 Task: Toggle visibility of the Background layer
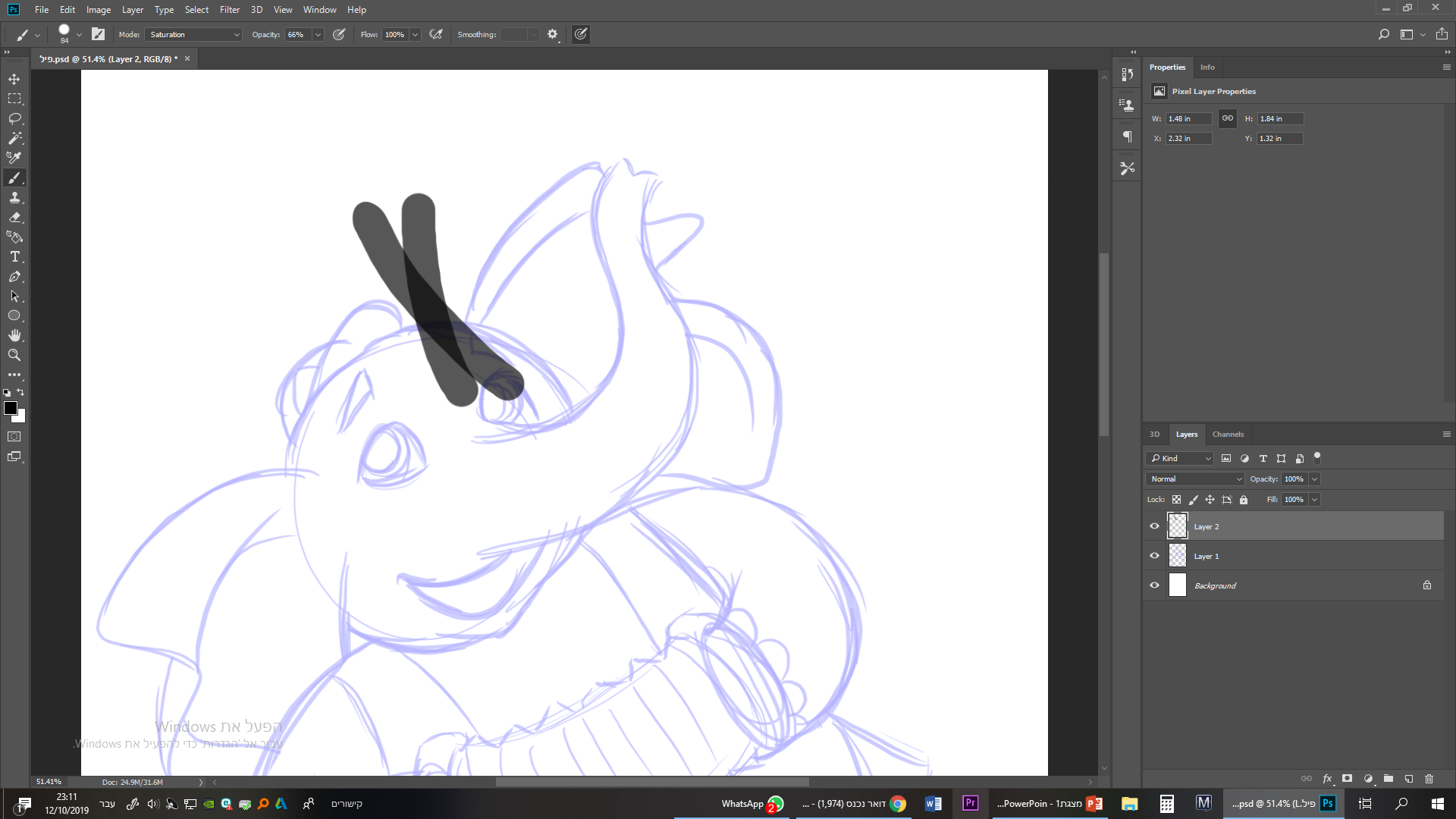[x=1154, y=585]
